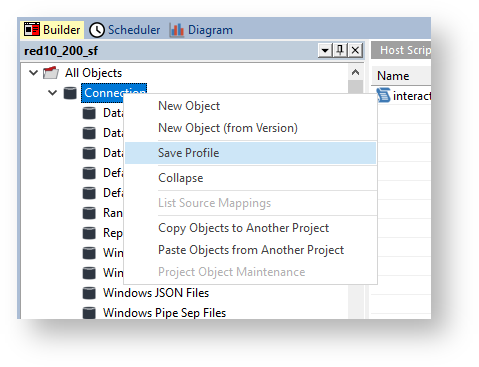Select Save Profile menu entry

click(250, 153)
